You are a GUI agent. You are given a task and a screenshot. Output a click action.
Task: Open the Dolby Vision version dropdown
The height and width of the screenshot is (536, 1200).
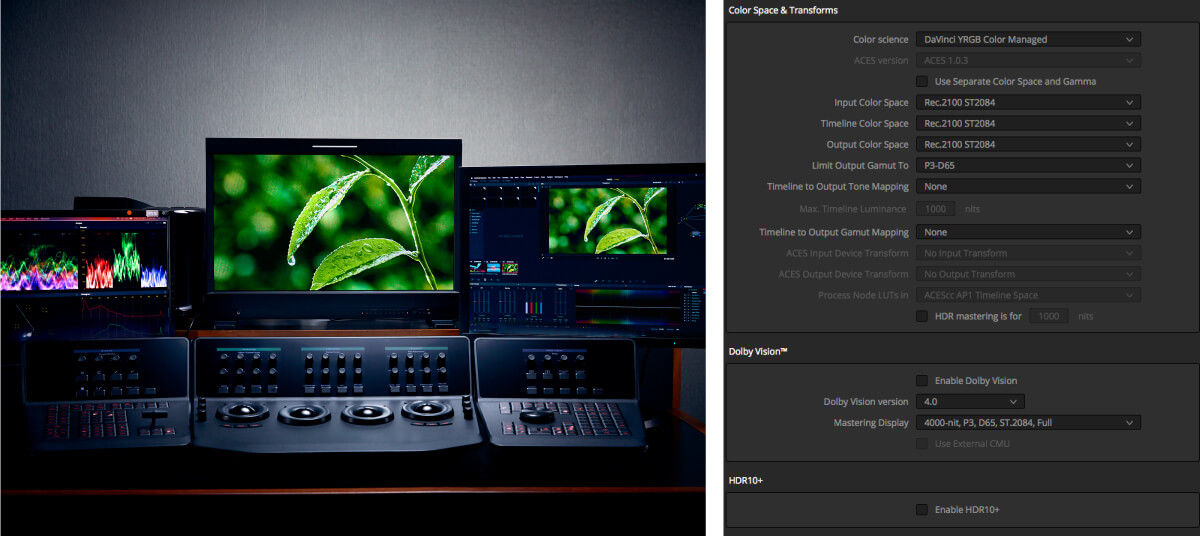[x=970, y=401]
